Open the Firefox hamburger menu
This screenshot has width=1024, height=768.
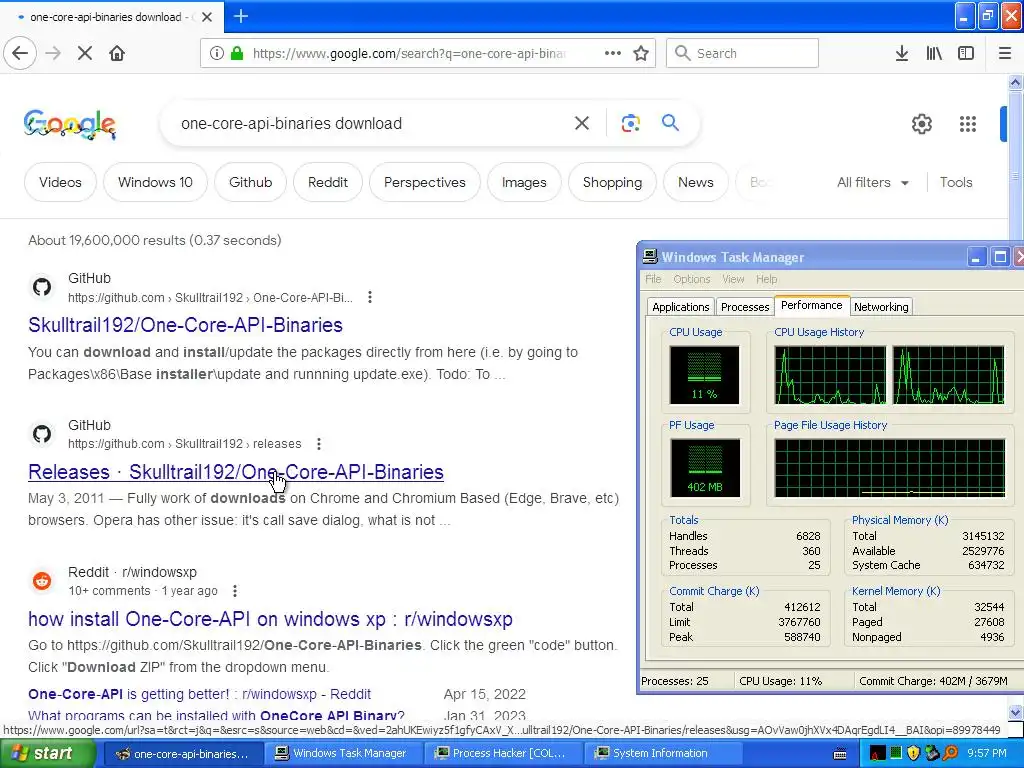pyautogui.click(x=1005, y=53)
